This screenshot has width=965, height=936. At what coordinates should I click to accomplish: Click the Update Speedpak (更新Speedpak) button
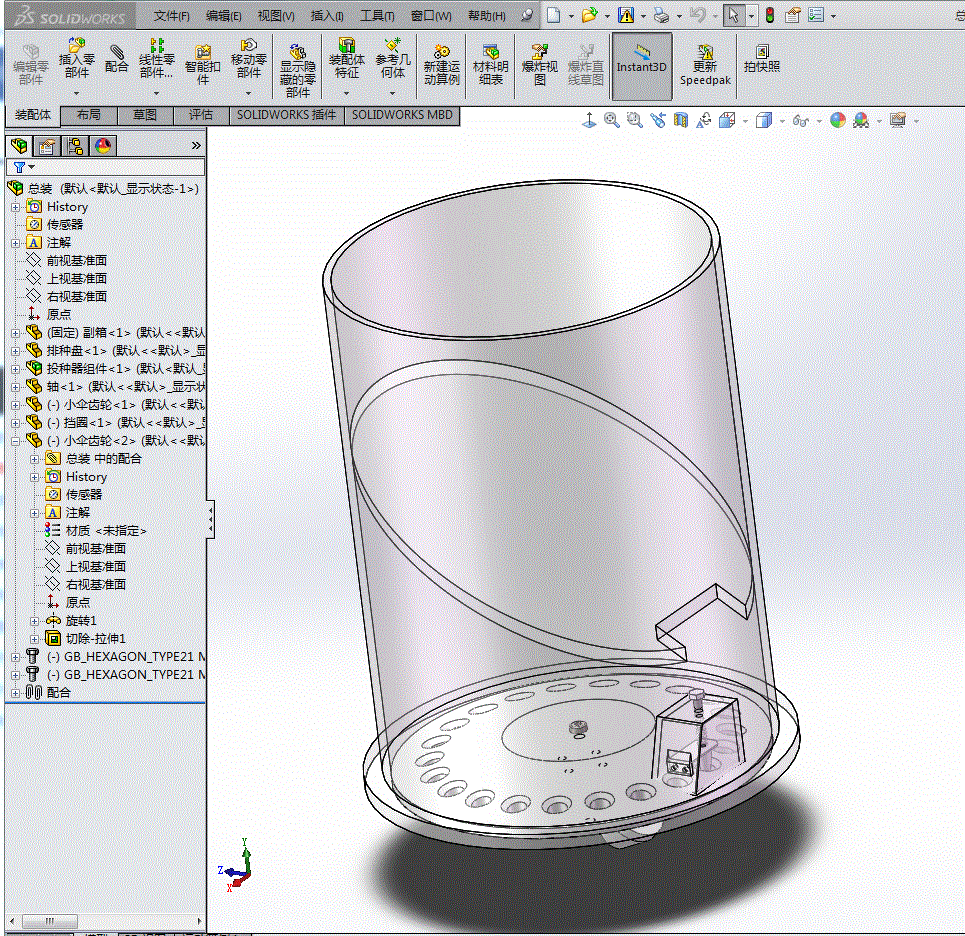[x=705, y=65]
